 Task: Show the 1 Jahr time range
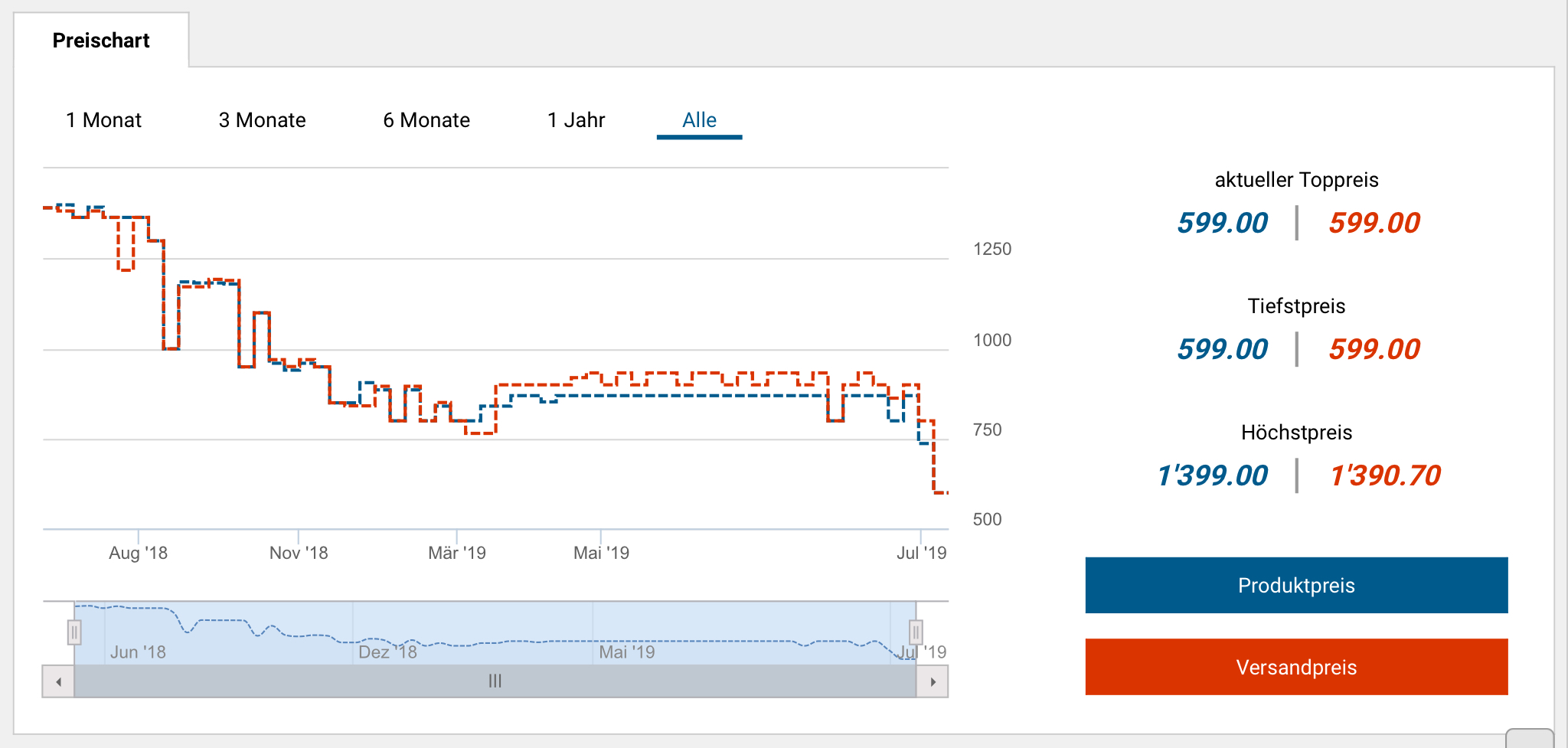(x=576, y=120)
